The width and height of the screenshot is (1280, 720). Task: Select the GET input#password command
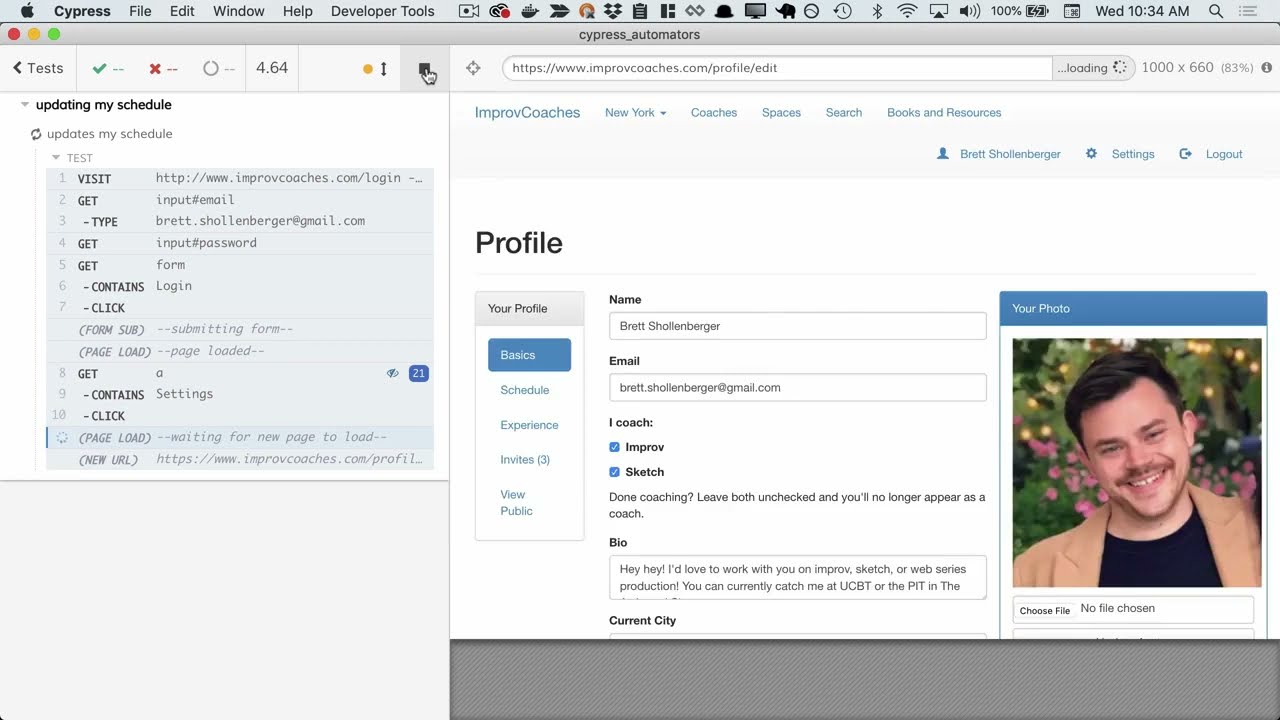(240, 243)
